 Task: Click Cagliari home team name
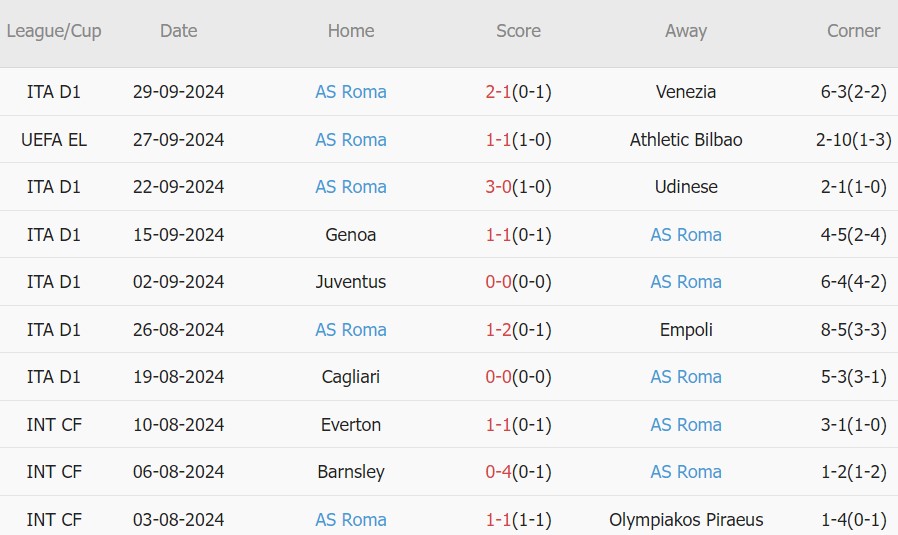[351, 377]
